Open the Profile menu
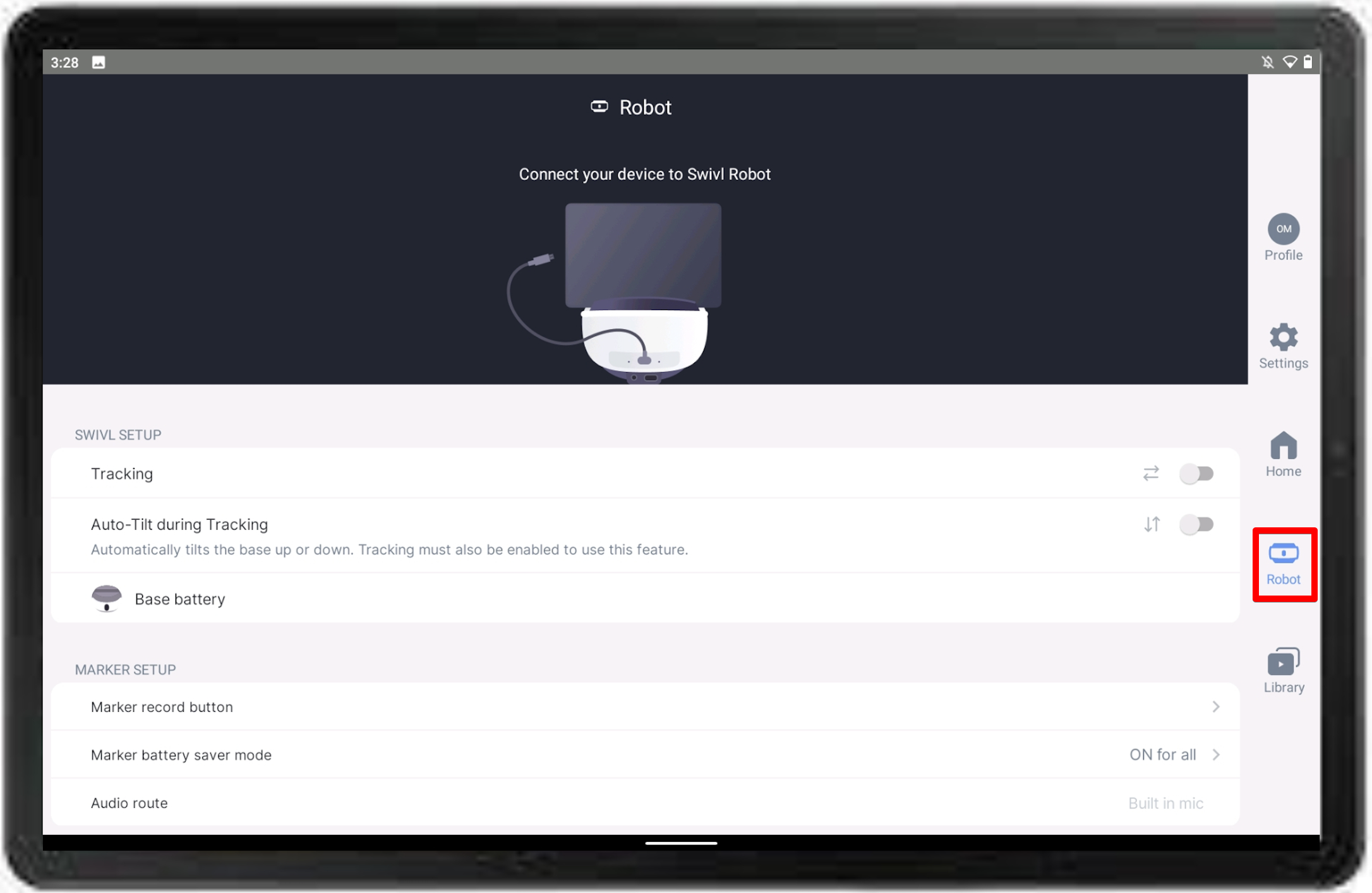Image resolution: width=1372 pixels, height=893 pixels. (x=1283, y=237)
